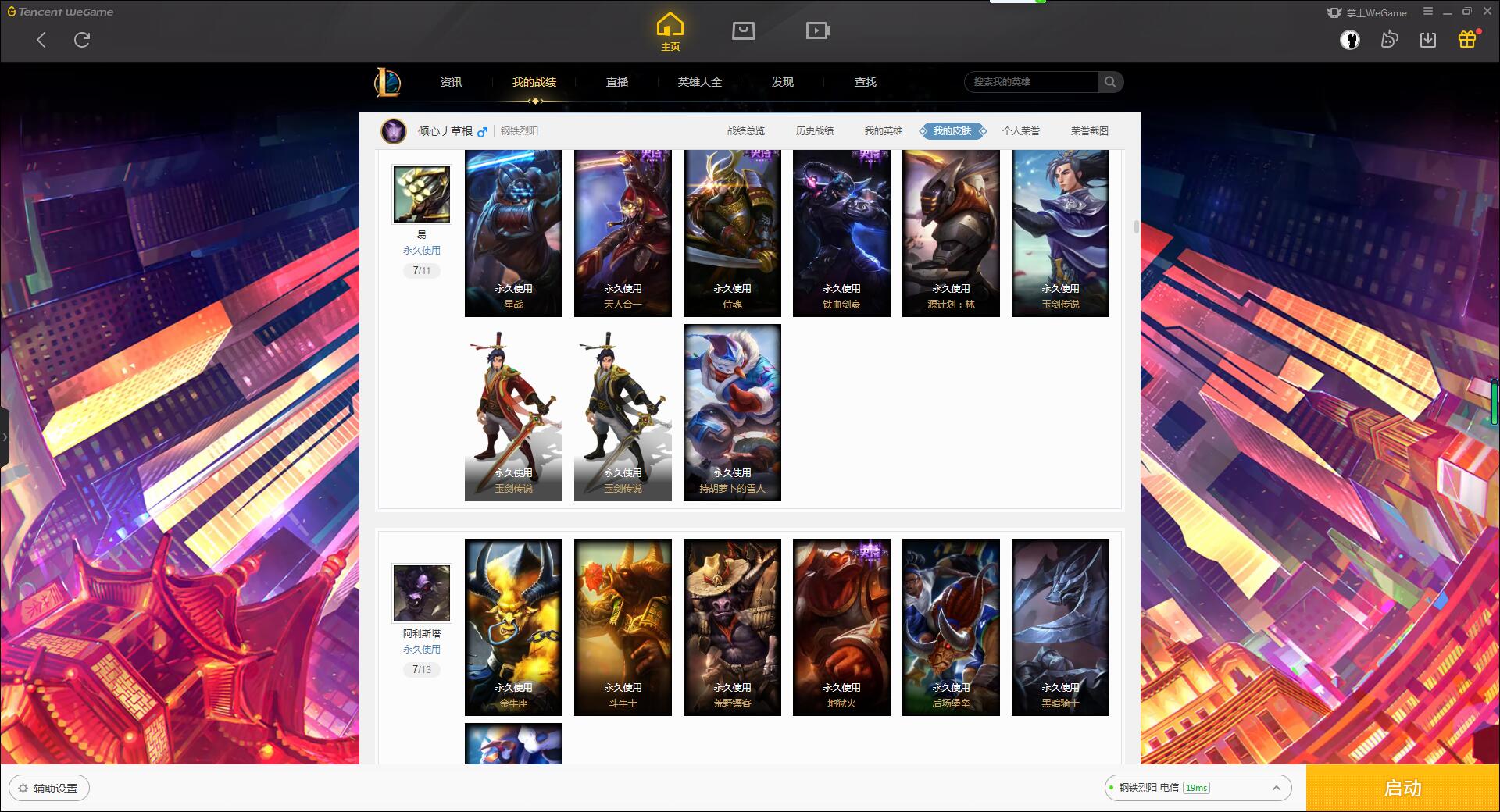Open the black-robed 玉剑传说 skin card
Viewport: 1500px width, 812px height.
(x=623, y=413)
